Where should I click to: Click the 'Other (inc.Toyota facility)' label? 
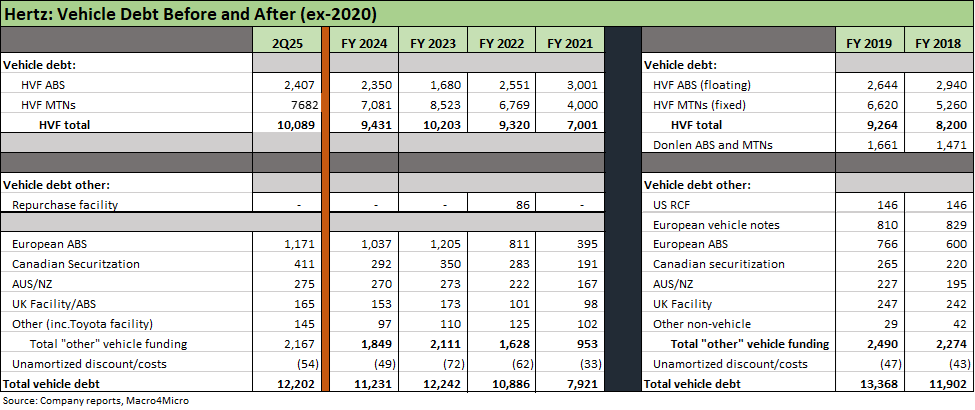[83, 324]
